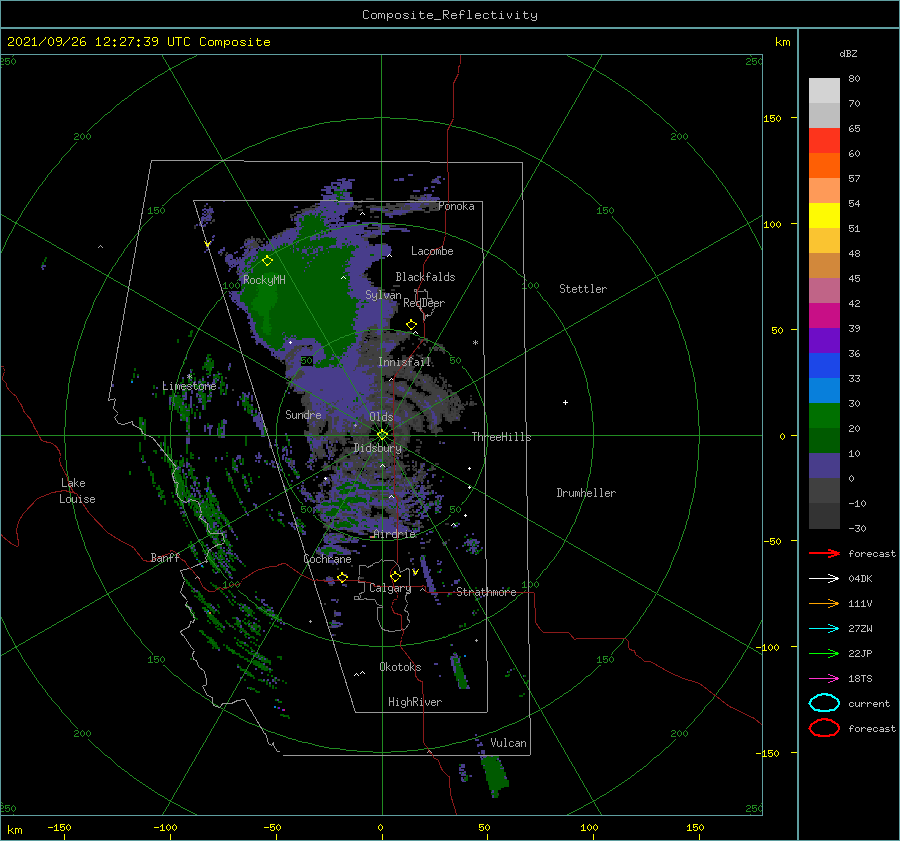The height and width of the screenshot is (841, 900).
Task: Click the Ponoka town label
Action: (456, 206)
